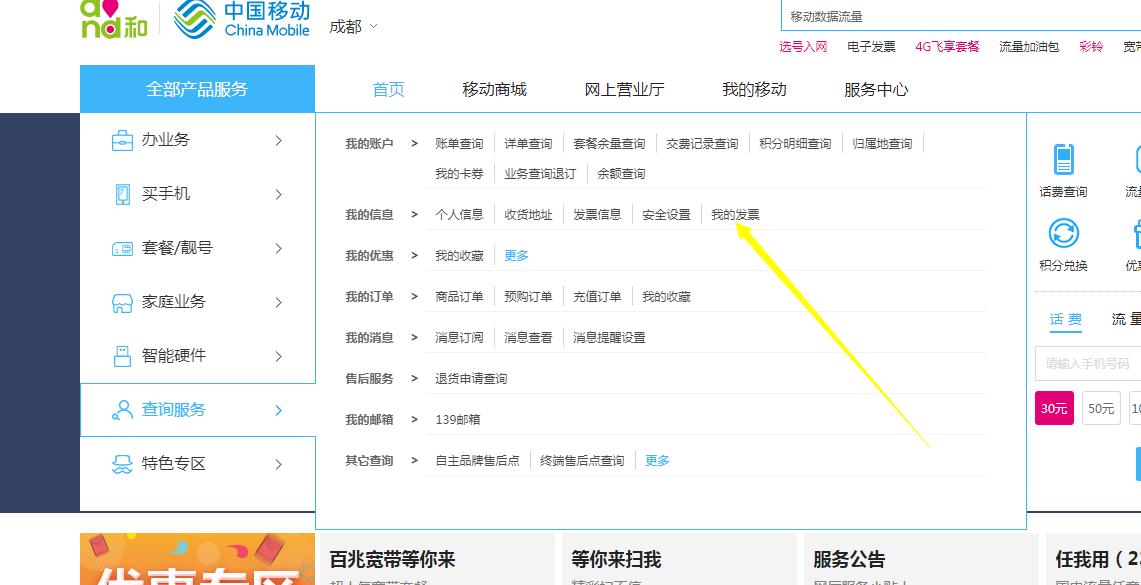Open 收货地址 link
The width and height of the screenshot is (1141, 585).
(x=528, y=215)
